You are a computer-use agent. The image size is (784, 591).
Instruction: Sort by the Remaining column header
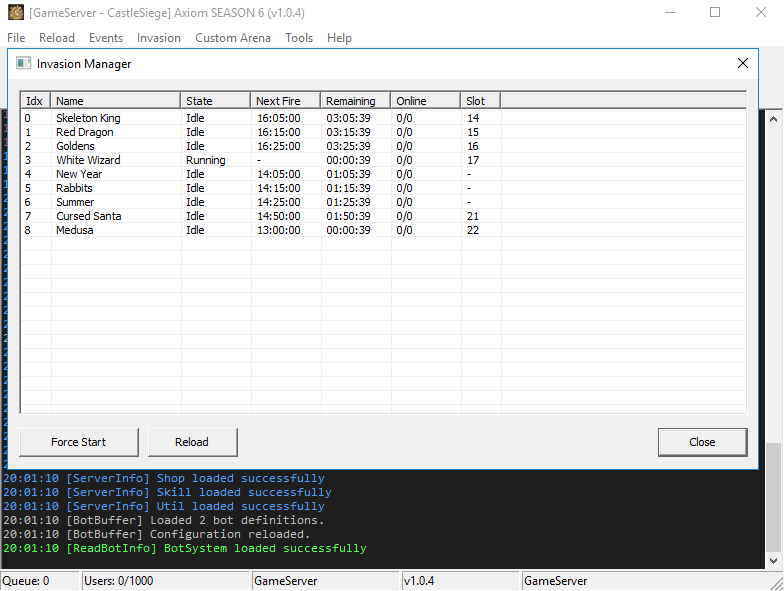[356, 100]
